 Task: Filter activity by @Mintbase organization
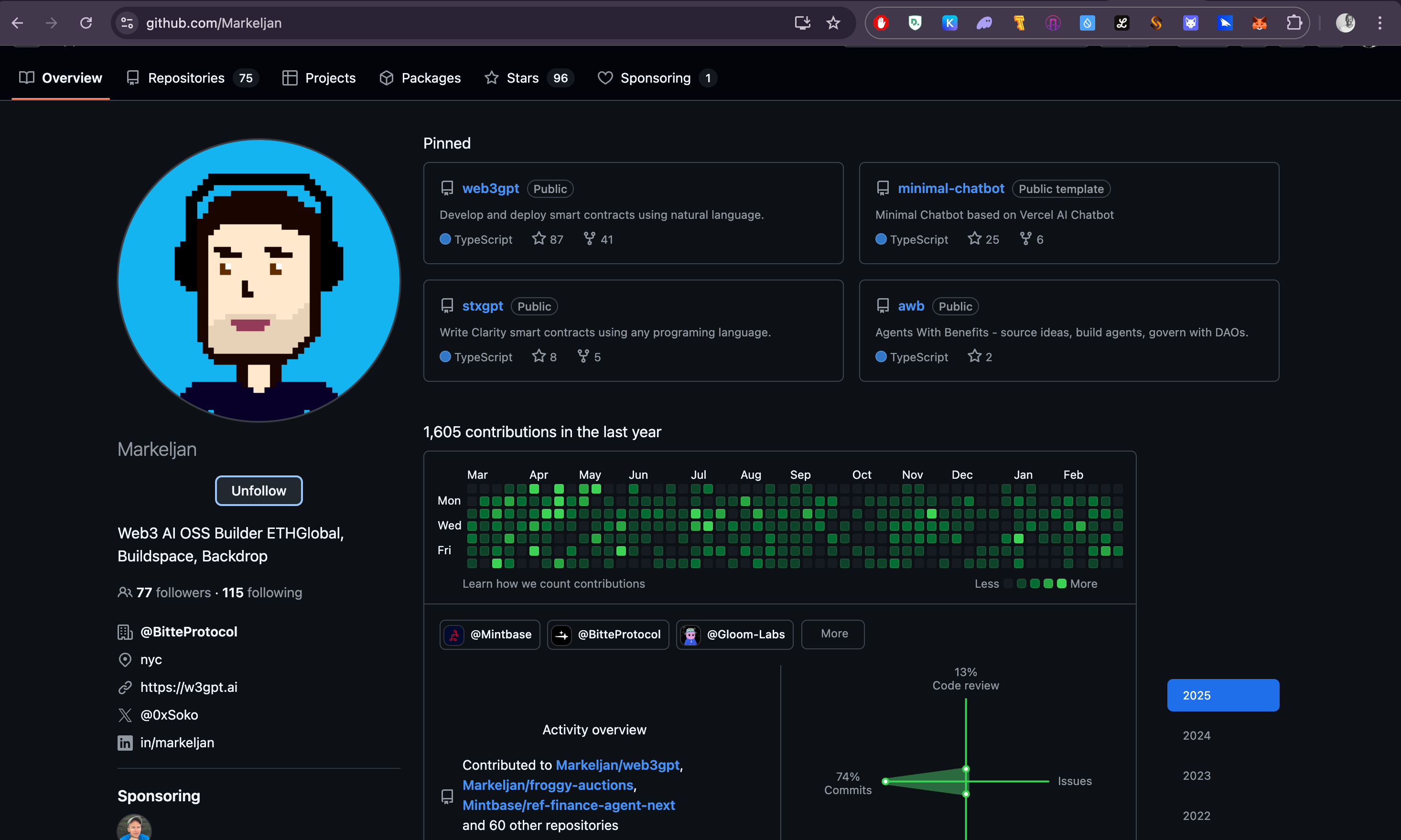[x=490, y=635]
